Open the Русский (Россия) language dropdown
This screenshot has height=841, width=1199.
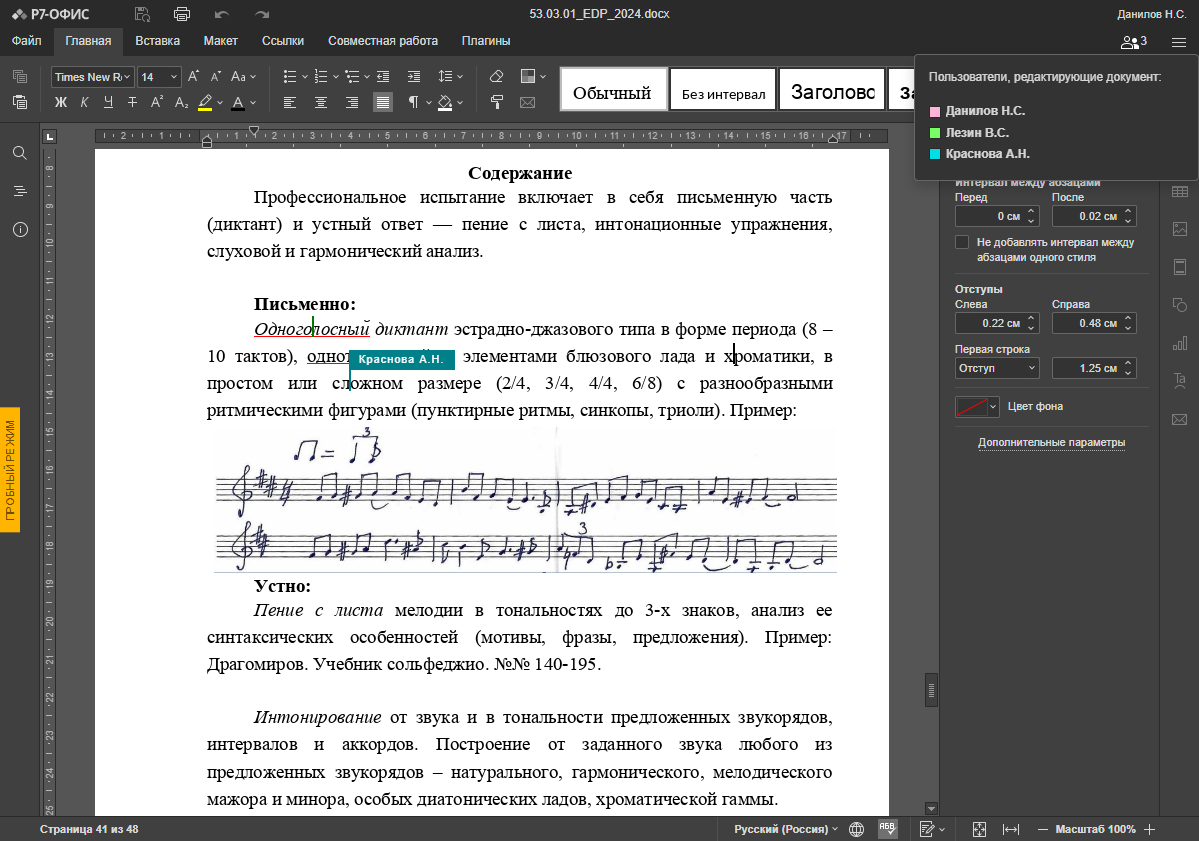pos(786,829)
